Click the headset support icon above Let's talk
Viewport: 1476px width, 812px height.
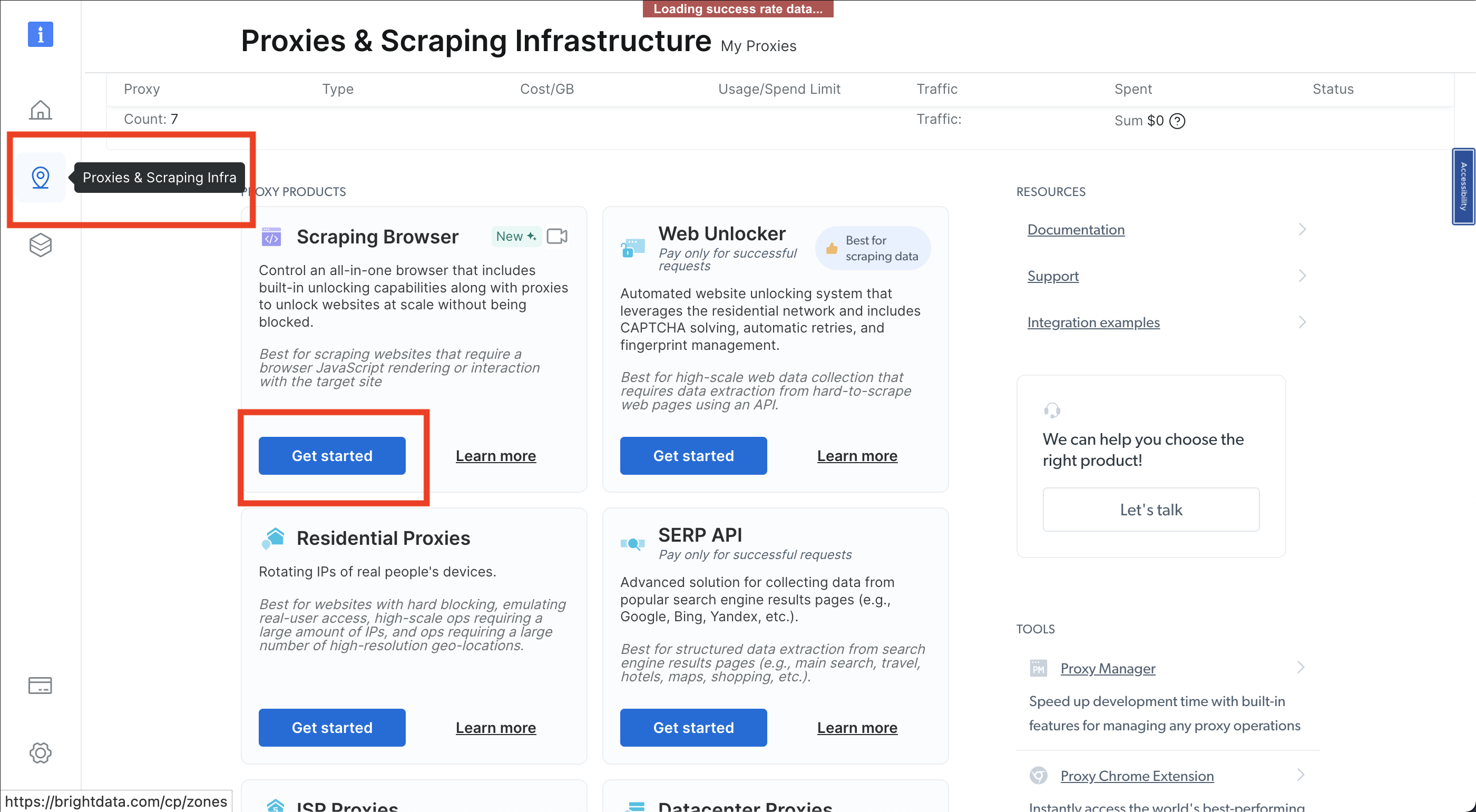(x=1052, y=410)
